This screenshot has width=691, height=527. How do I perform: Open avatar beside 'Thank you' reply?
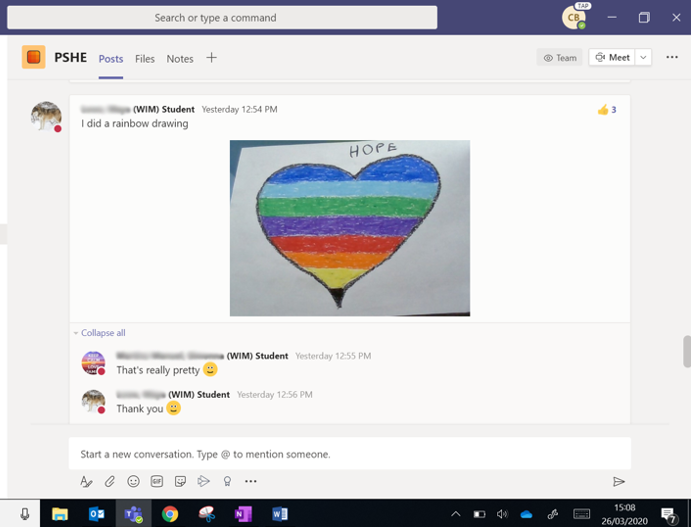(x=93, y=401)
